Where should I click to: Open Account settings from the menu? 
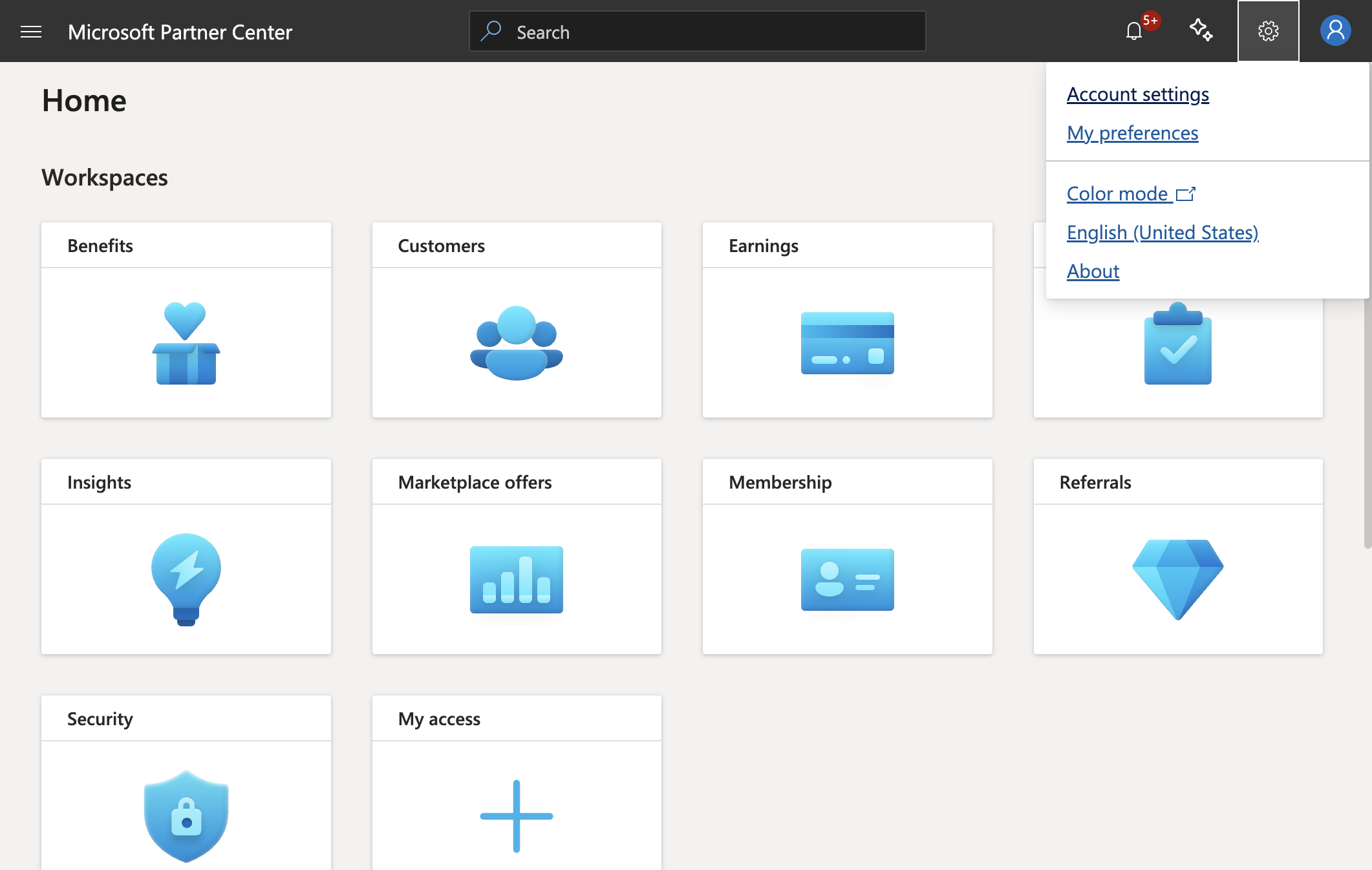(1138, 94)
